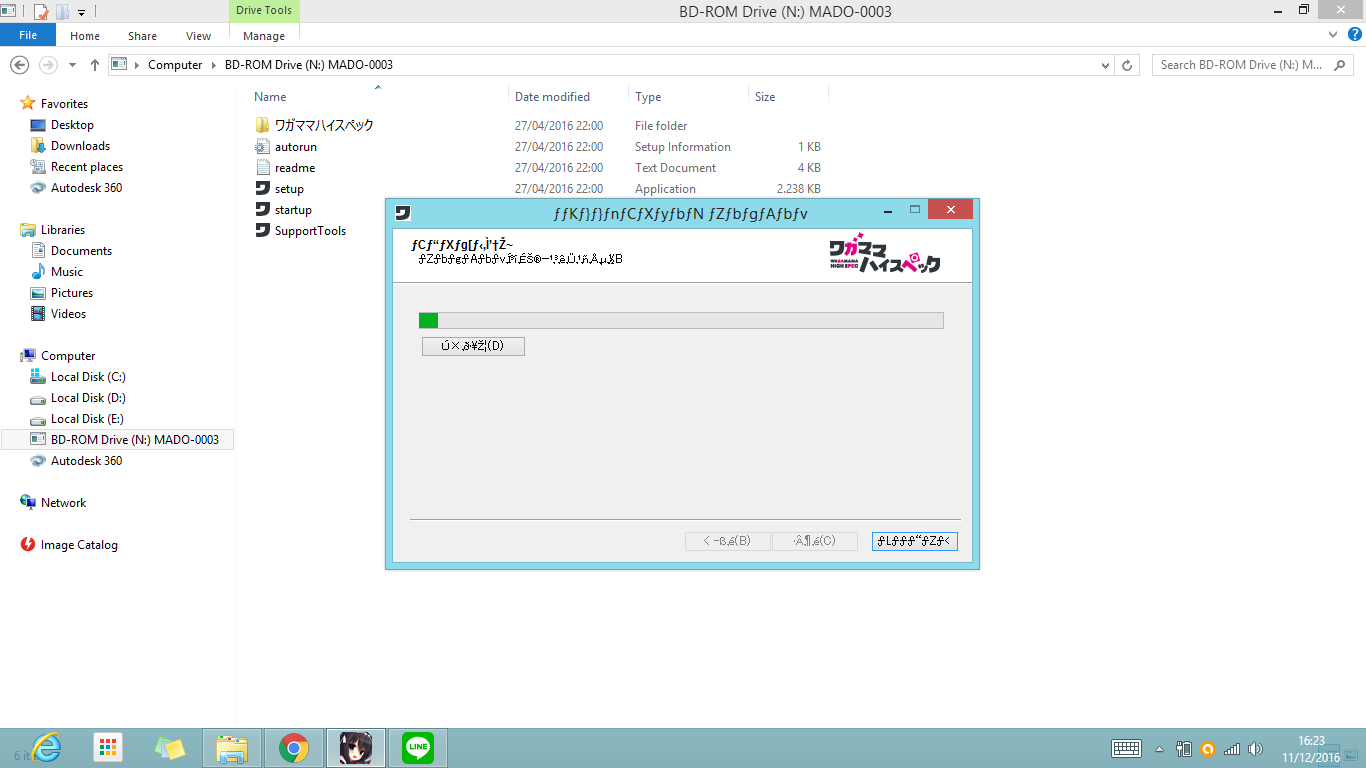Image resolution: width=1366 pixels, height=768 pixels.
Task: Click the Internet Explorer taskbar icon
Action: [46, 748]
